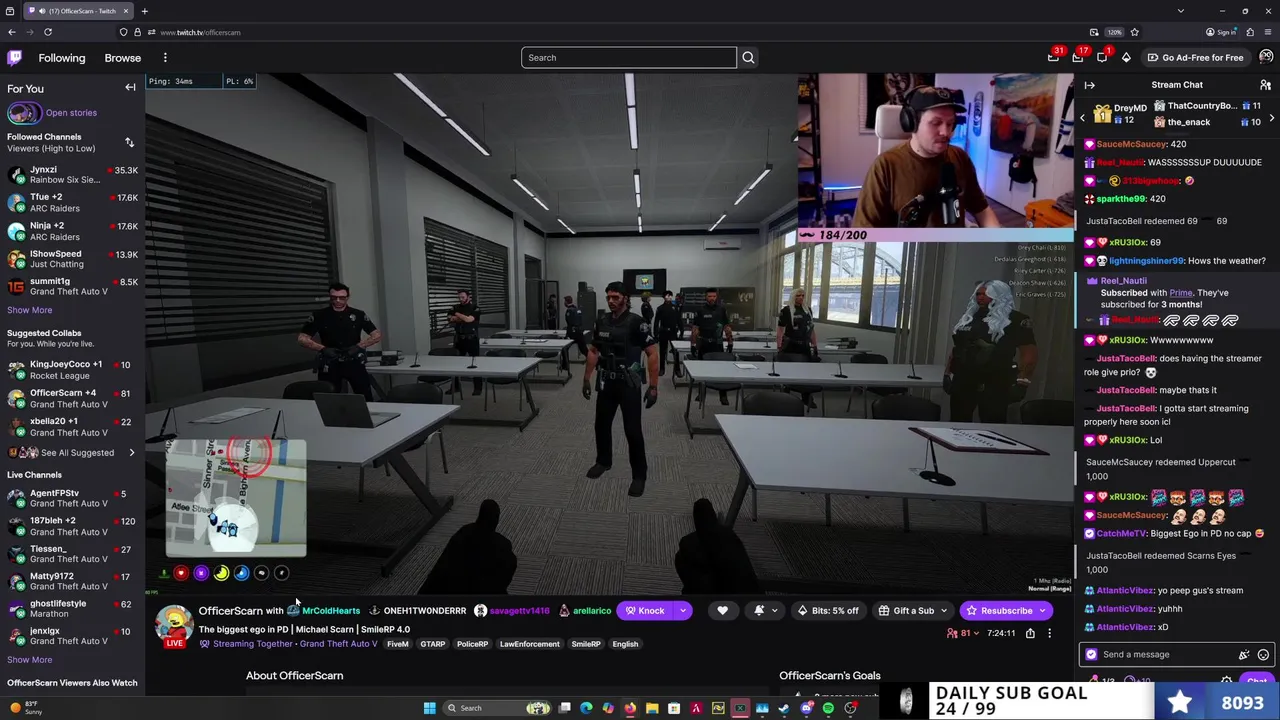Image resolution: width=1280 pixels, height=720 pixels.
Task: Show more followed channels
Action: point(29,310)
